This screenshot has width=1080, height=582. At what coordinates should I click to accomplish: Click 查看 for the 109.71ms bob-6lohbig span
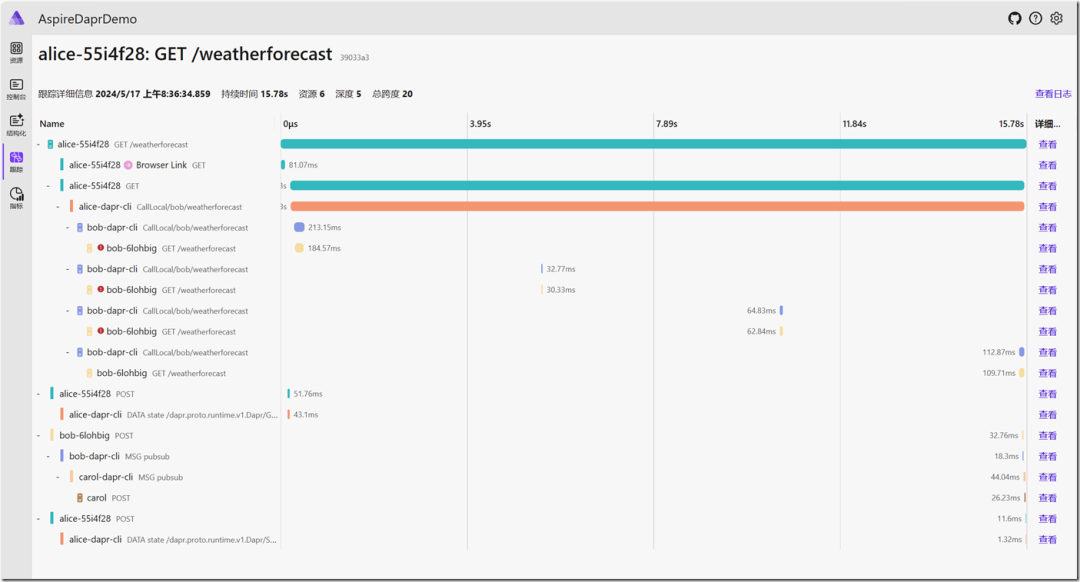(1048, 373)
